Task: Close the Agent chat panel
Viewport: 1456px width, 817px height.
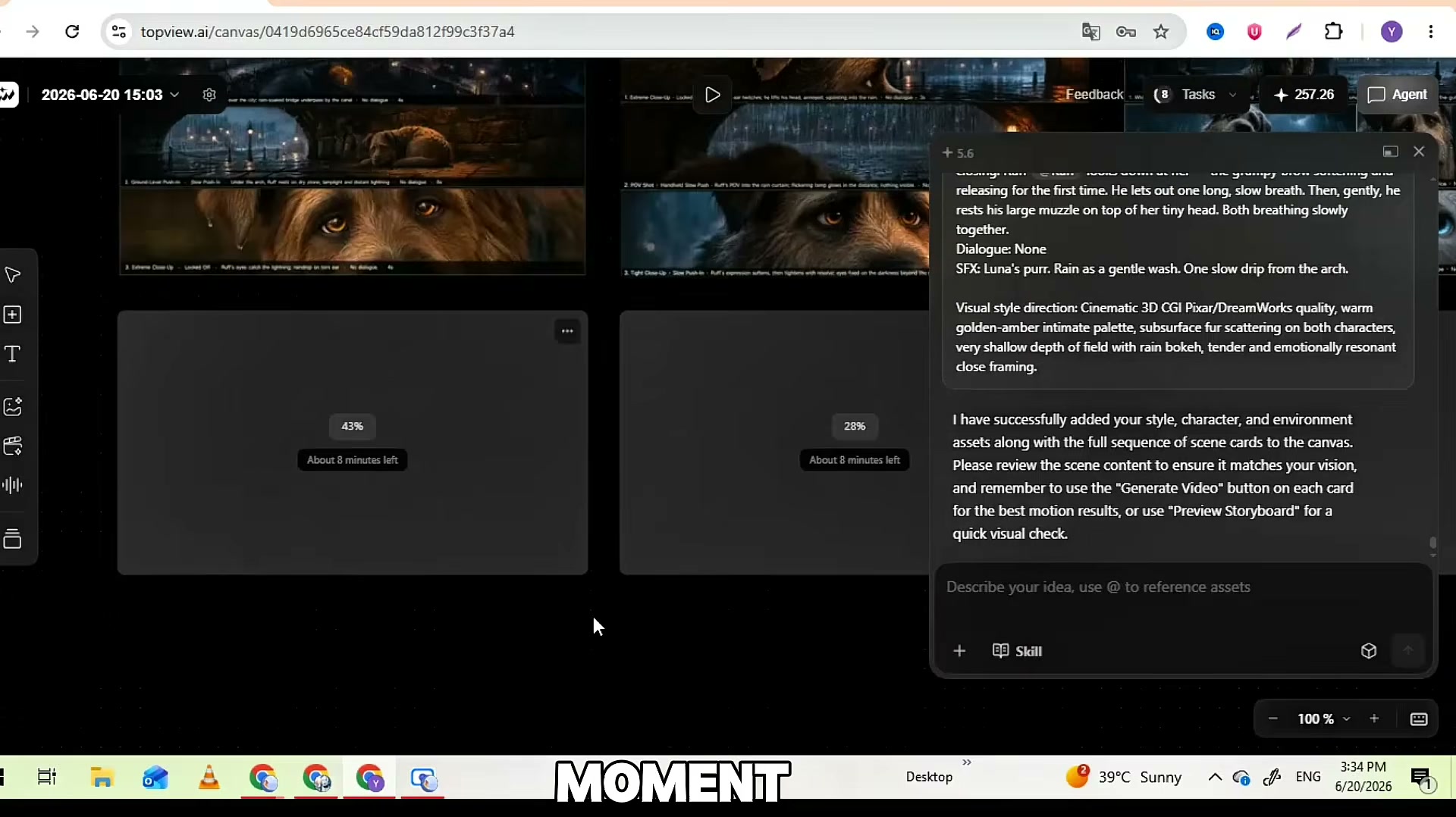Action: click(x=1419, y=152)
